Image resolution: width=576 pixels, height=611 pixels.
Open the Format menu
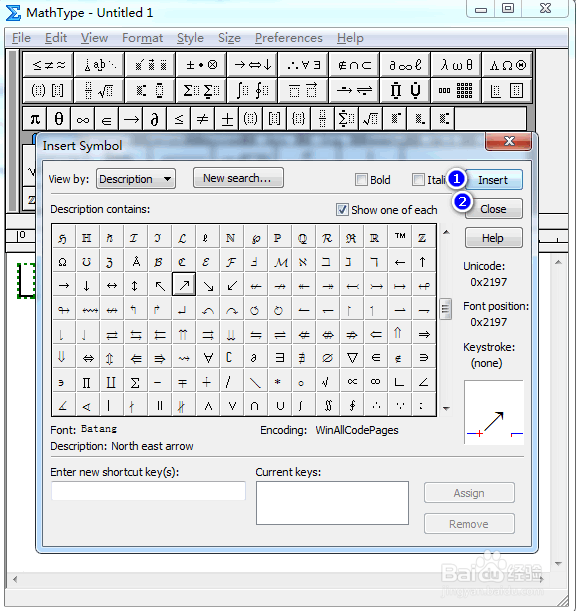142,38
